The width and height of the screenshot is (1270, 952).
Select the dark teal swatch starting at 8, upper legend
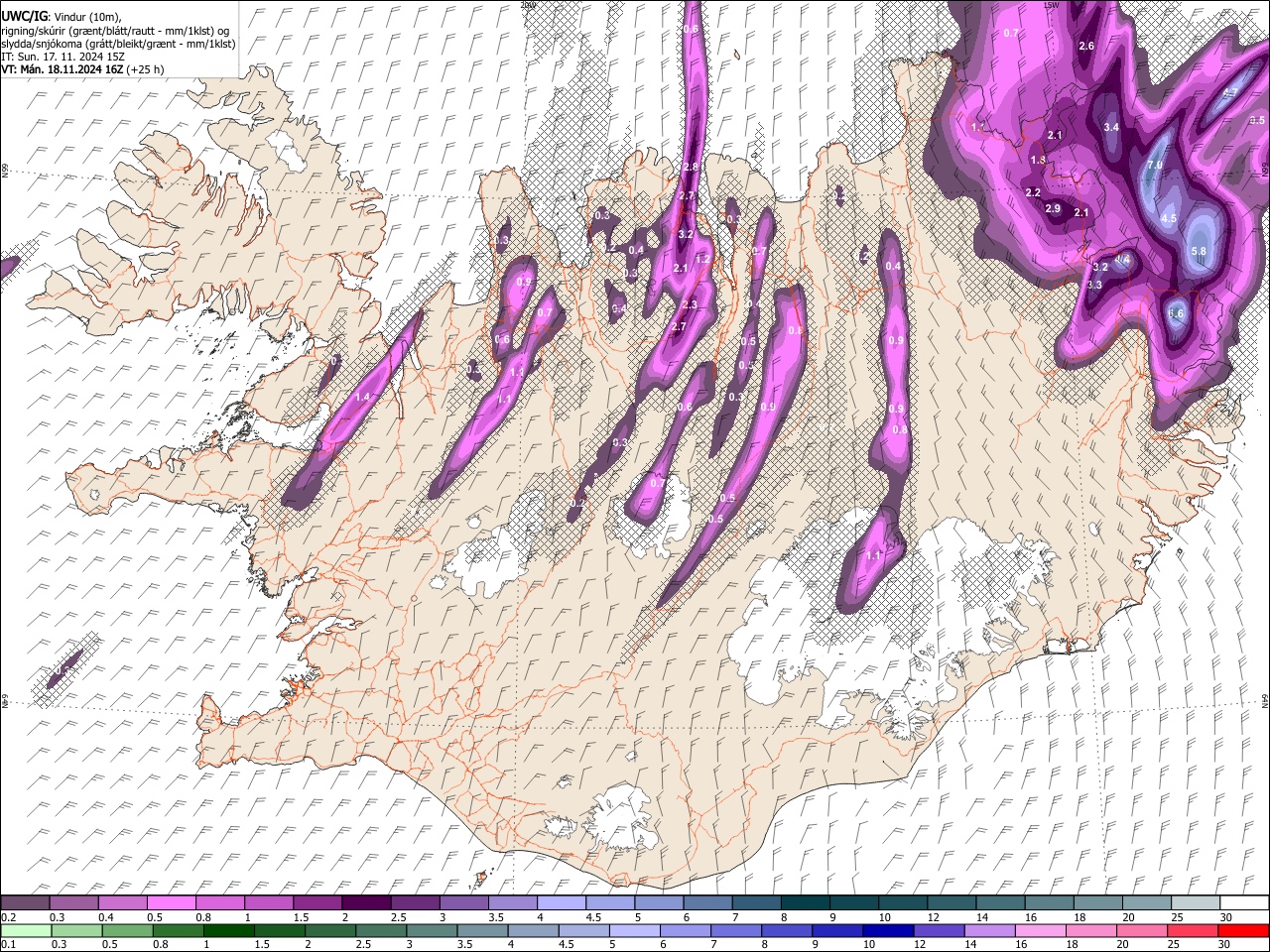[x=806, y=902]
